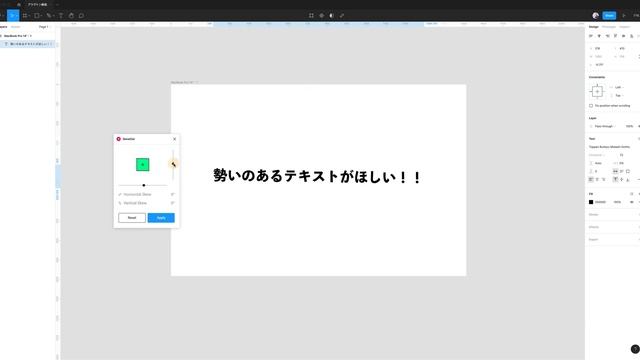Expand the Effects section
The width and height of the screenshot is (640, 360).
[594, 227]
